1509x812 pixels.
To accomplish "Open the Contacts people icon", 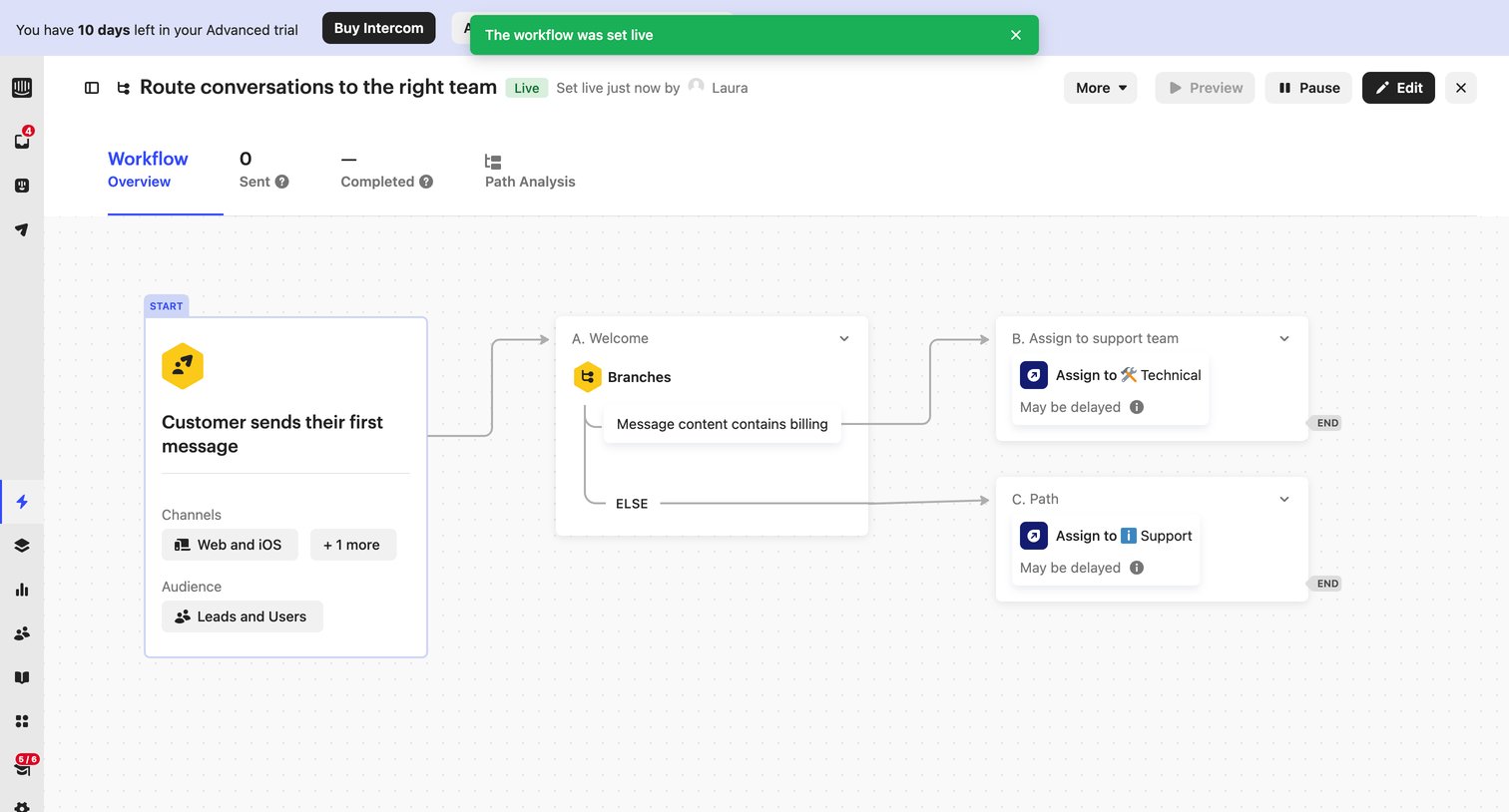I will [22, 633].
